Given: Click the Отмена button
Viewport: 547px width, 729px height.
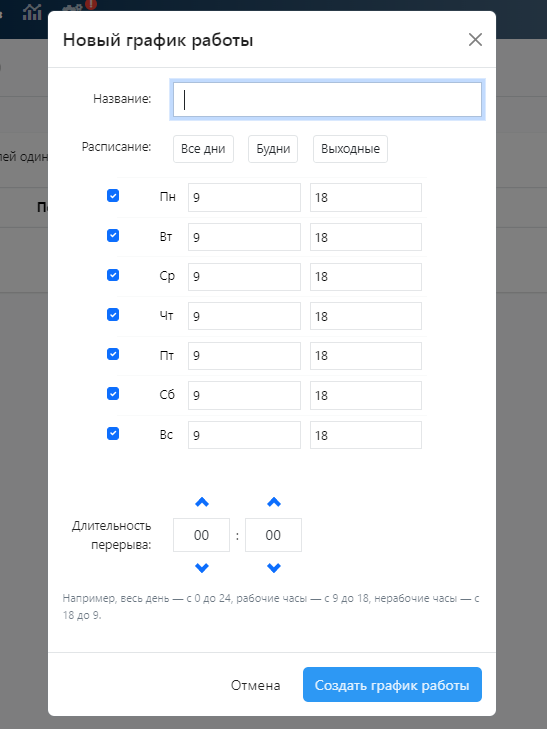Looking at the screenshot, I should (256, 685).
